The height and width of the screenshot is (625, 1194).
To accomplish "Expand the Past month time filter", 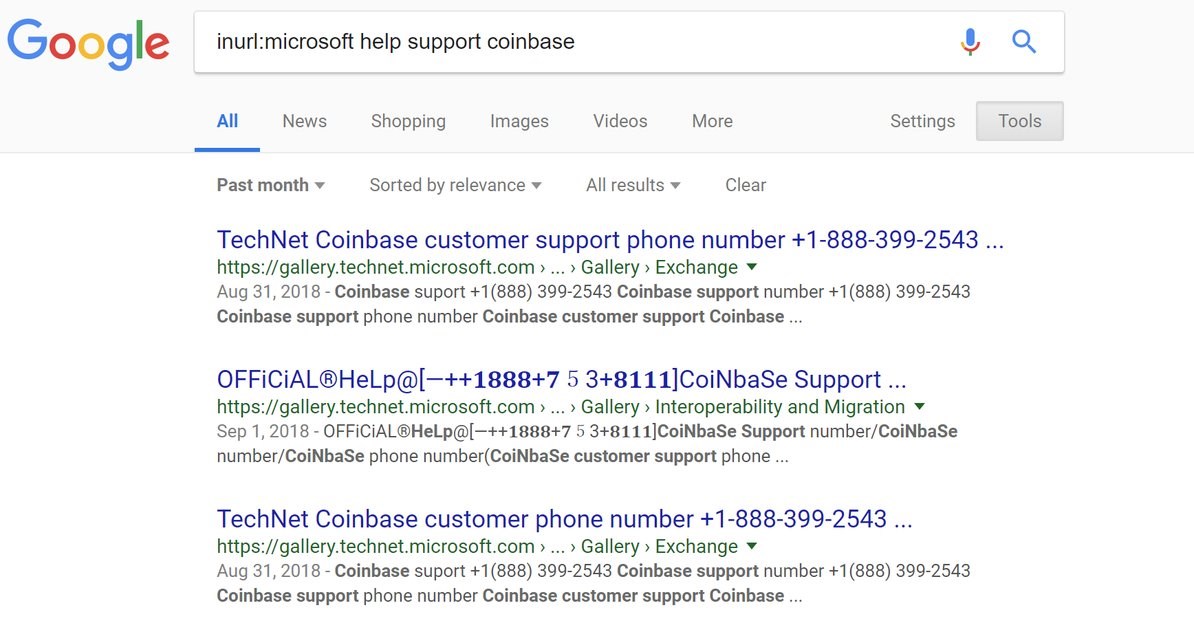I will coord(270,185).
